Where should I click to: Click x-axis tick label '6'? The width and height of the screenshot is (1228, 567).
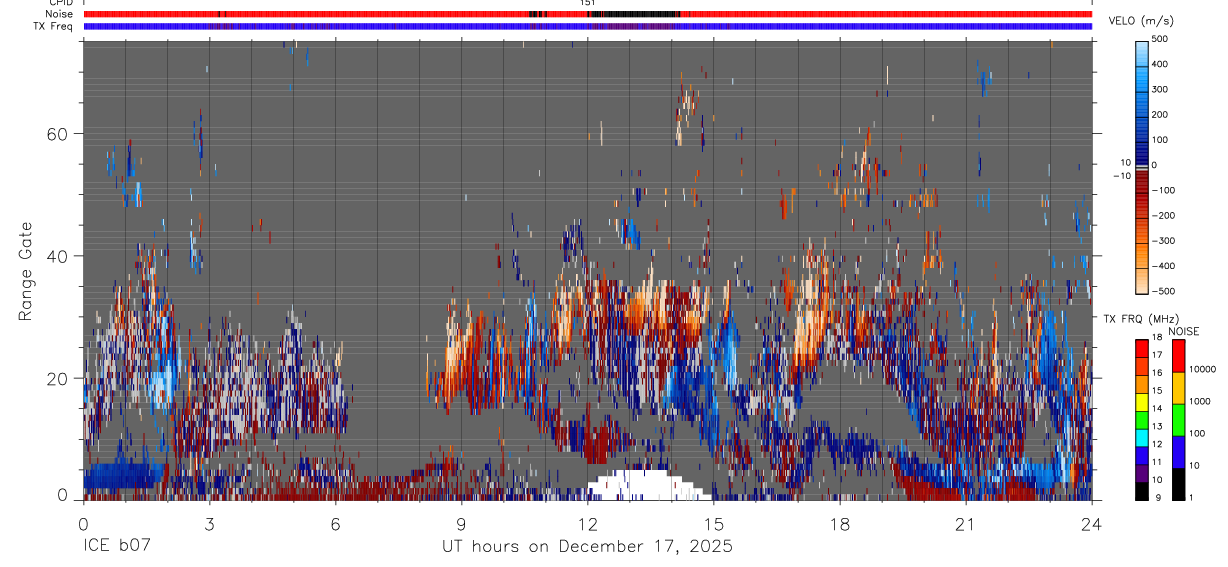[x=335, y=523]
